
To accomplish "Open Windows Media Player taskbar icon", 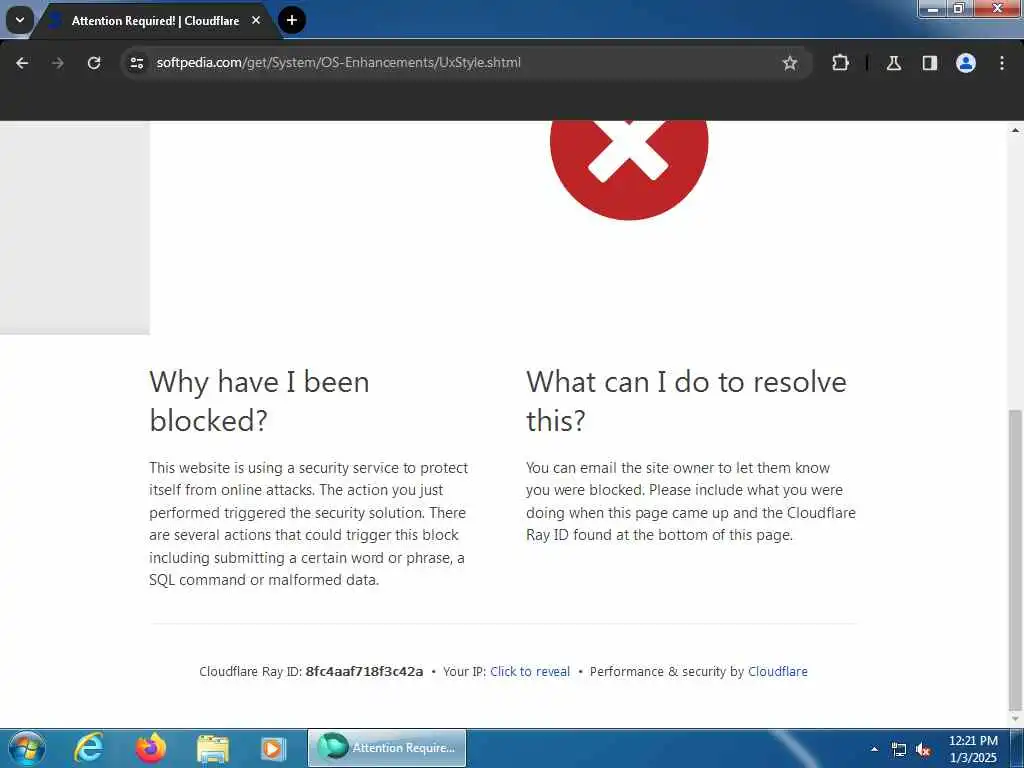I will pyautogui.click(x=273, y=749).
